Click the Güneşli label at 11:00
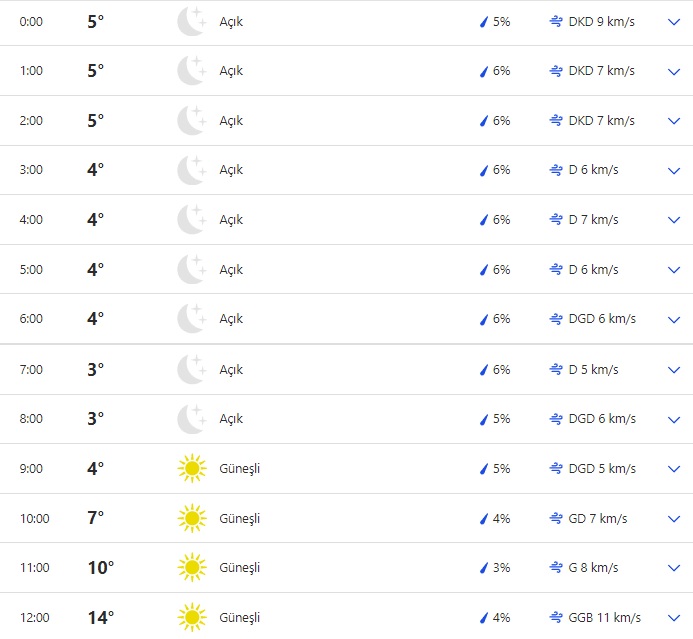 239,568
